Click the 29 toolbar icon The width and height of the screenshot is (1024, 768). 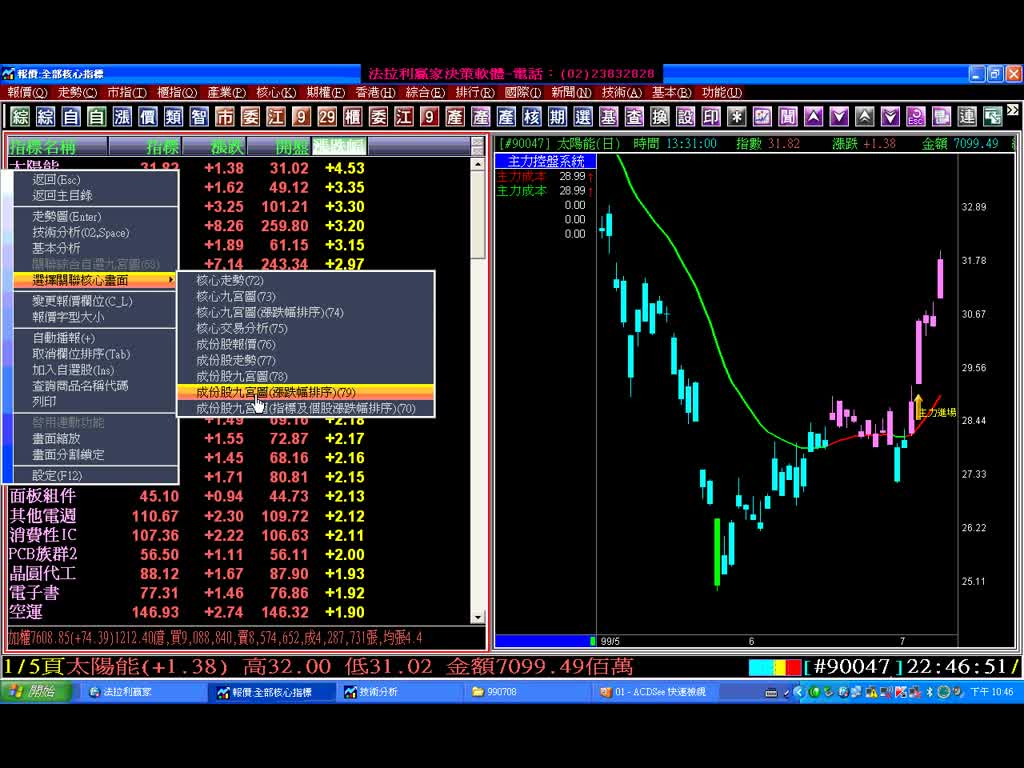(x=327, y=117)
